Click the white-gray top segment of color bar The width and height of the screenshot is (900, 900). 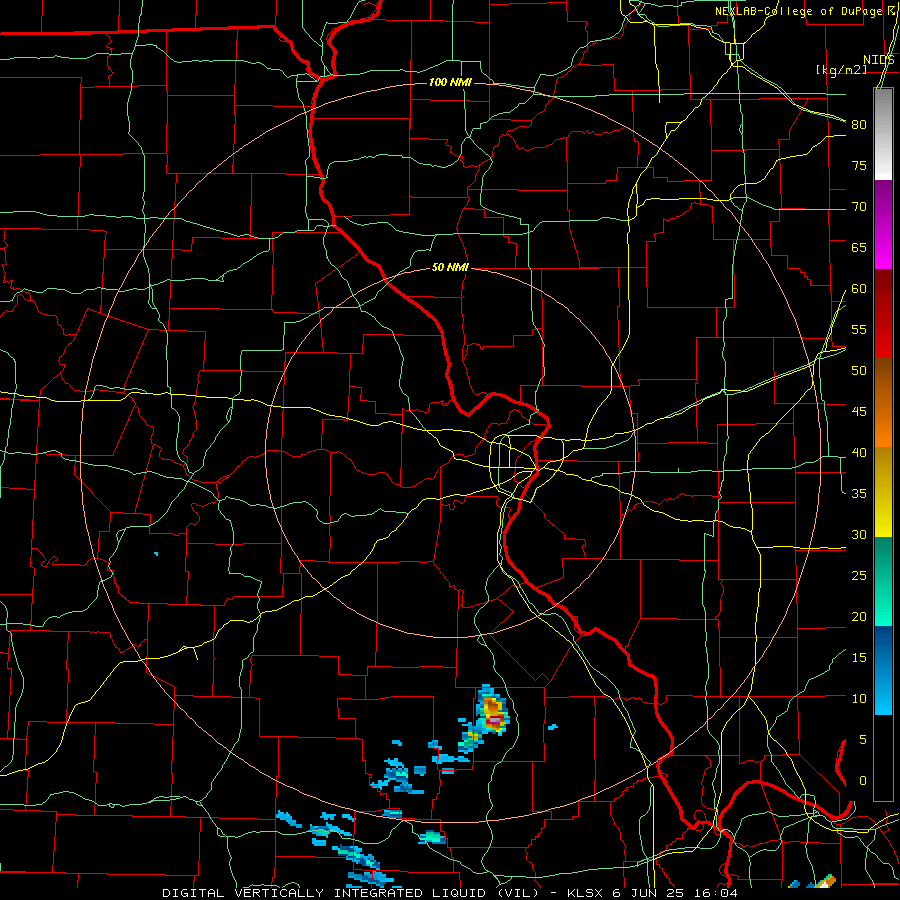[883, 134]
